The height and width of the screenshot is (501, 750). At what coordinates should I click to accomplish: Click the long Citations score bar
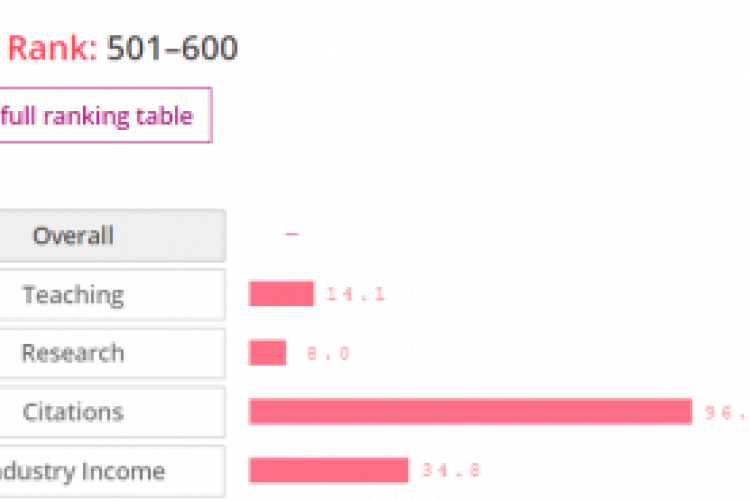click(470, 411)
